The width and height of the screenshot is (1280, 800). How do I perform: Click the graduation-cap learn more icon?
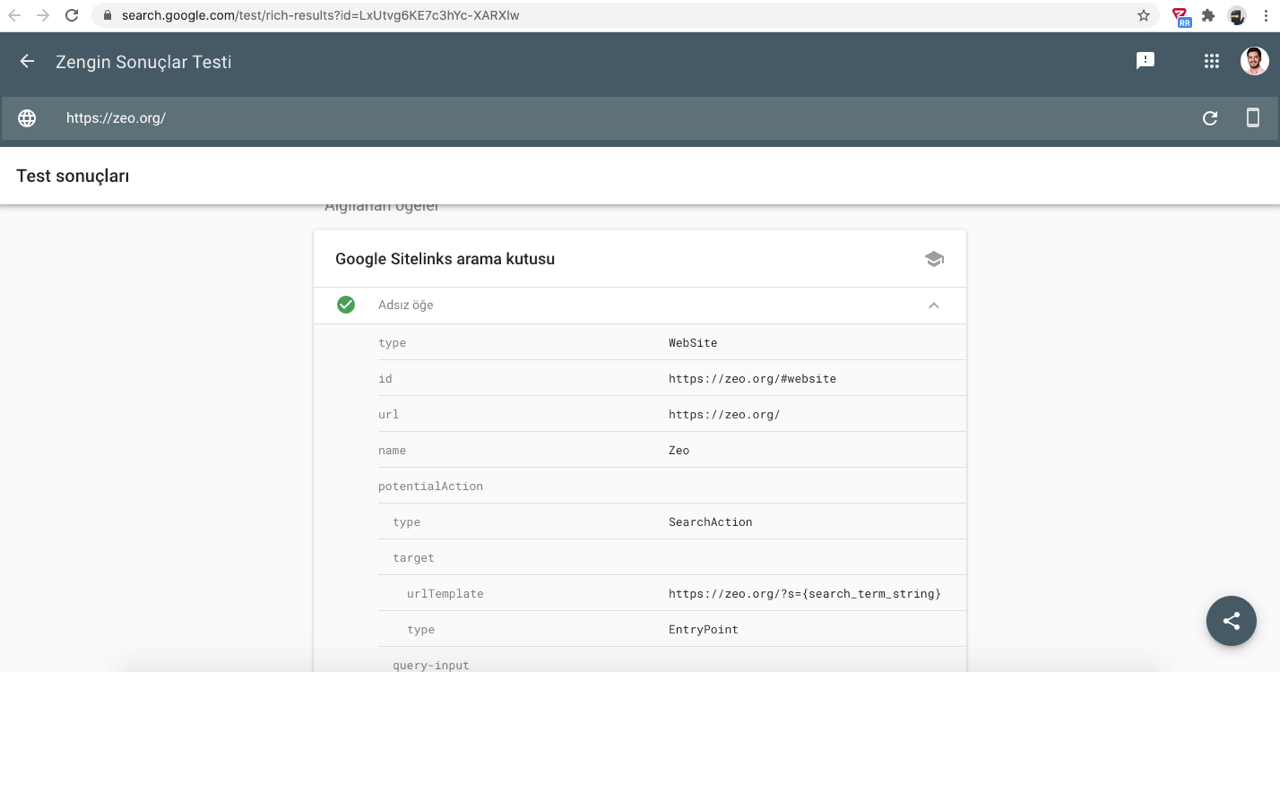pyautogui.click(x=934, y=258)
